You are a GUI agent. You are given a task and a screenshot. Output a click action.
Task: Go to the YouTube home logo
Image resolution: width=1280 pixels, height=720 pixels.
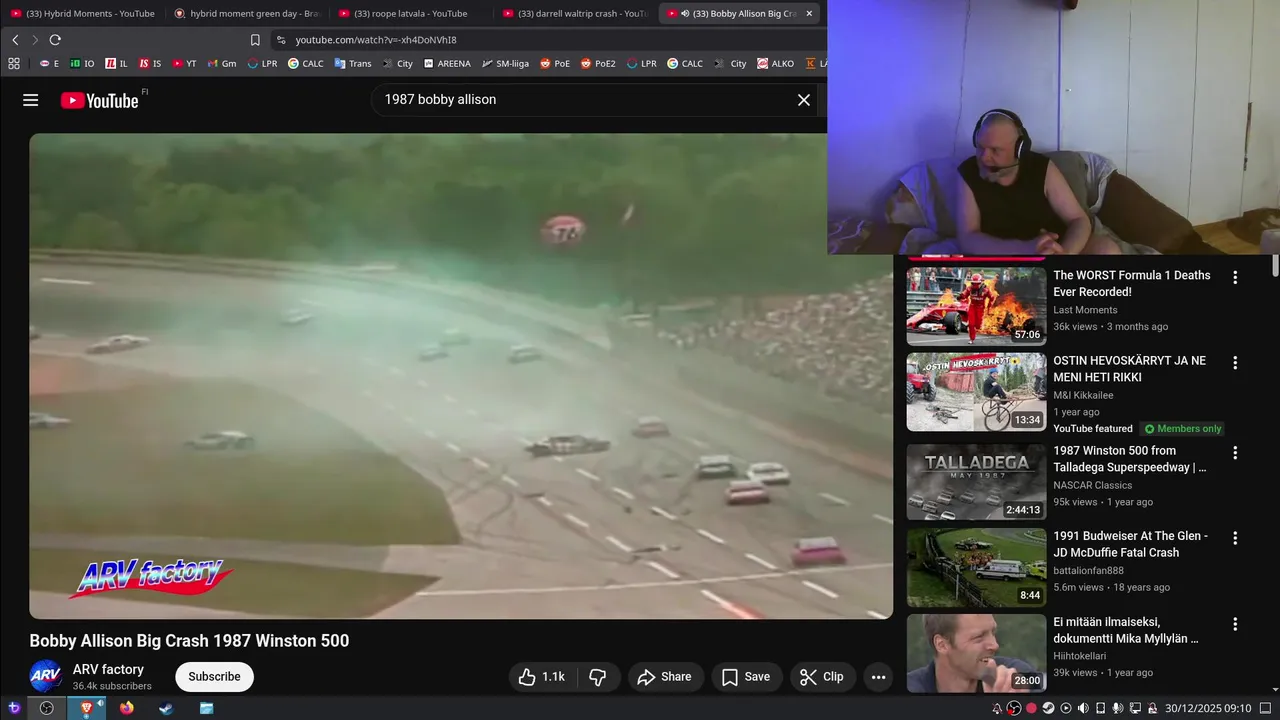(x=100, y=100)
